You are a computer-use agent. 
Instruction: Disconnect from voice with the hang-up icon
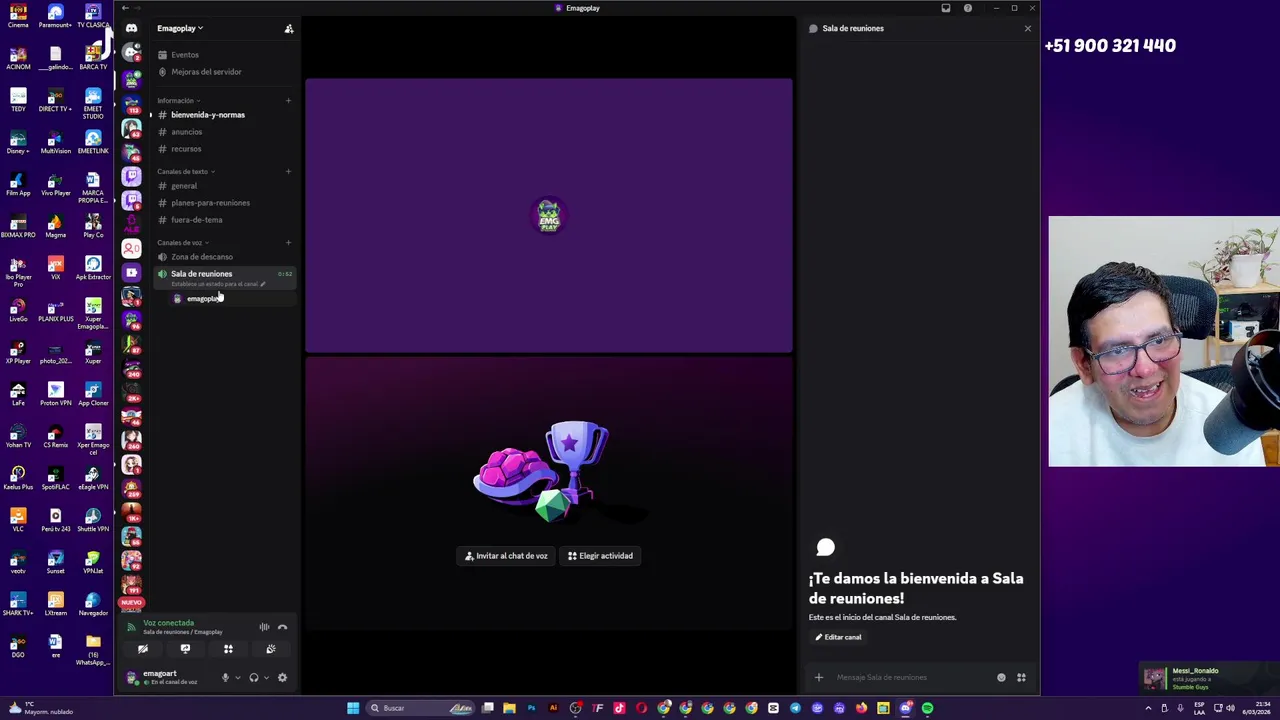(x=282, y=627)
